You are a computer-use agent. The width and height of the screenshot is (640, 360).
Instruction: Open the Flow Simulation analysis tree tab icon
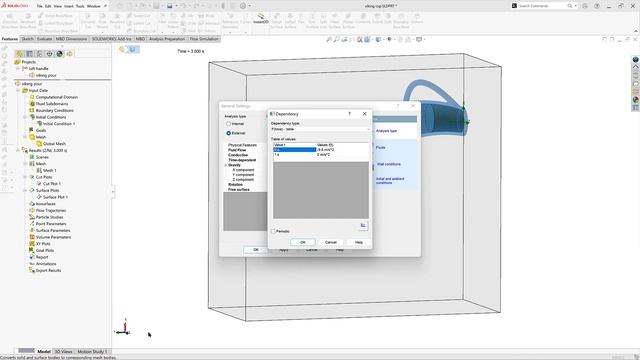click(x=69, y=53)
